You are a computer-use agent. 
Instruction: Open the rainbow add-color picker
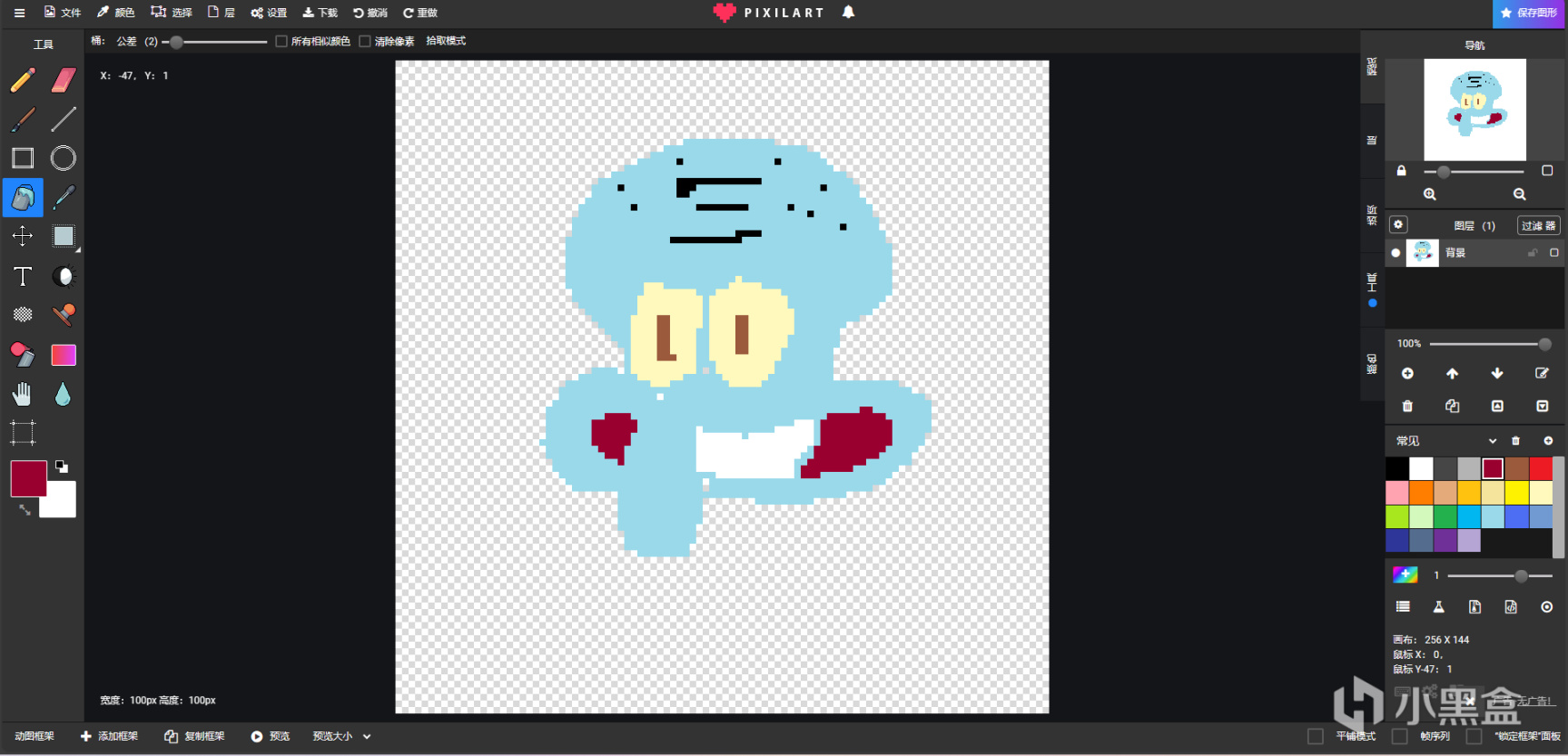pyautogui.click(x=1405, y=574)
